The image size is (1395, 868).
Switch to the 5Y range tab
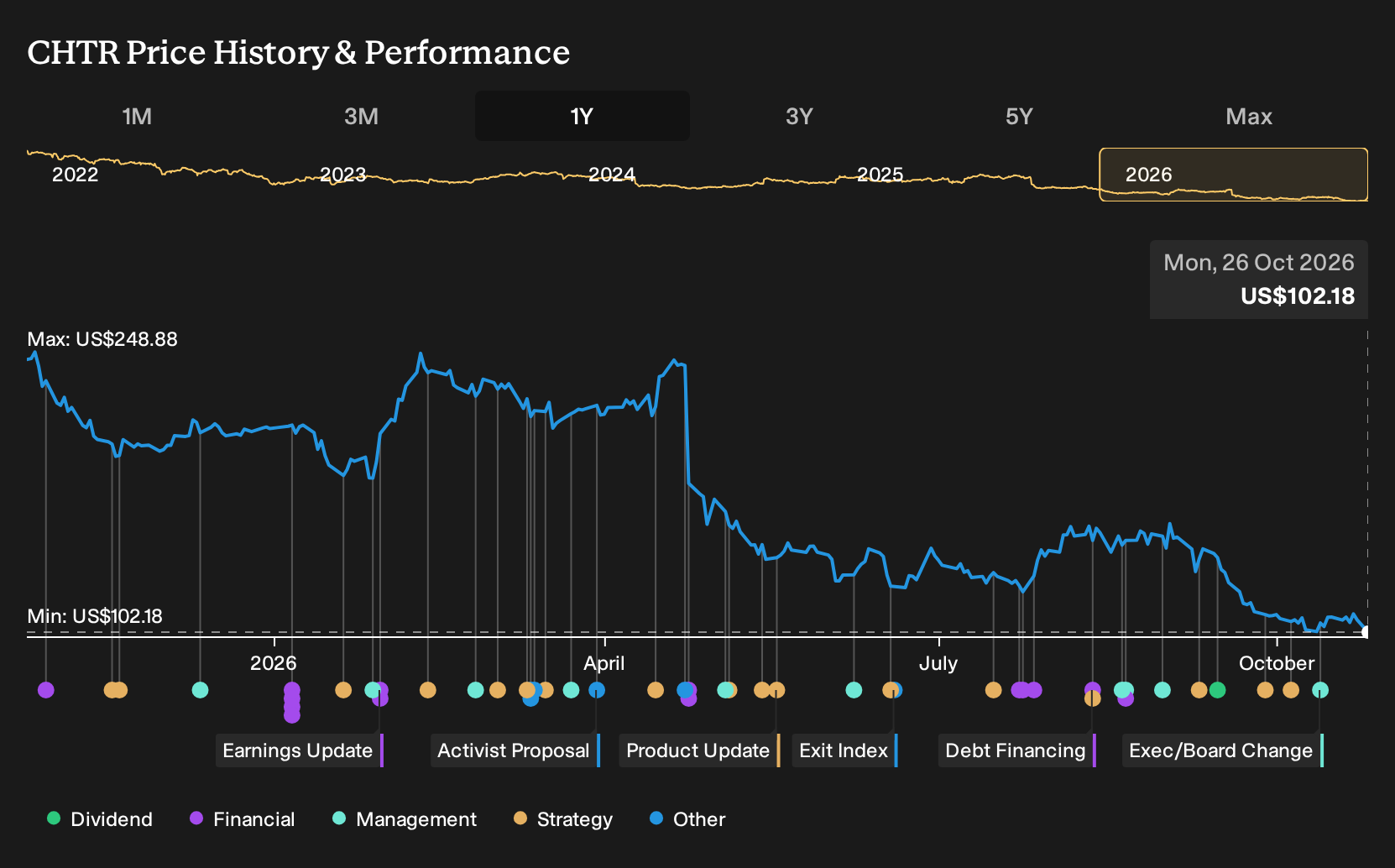click(1019, 116)
